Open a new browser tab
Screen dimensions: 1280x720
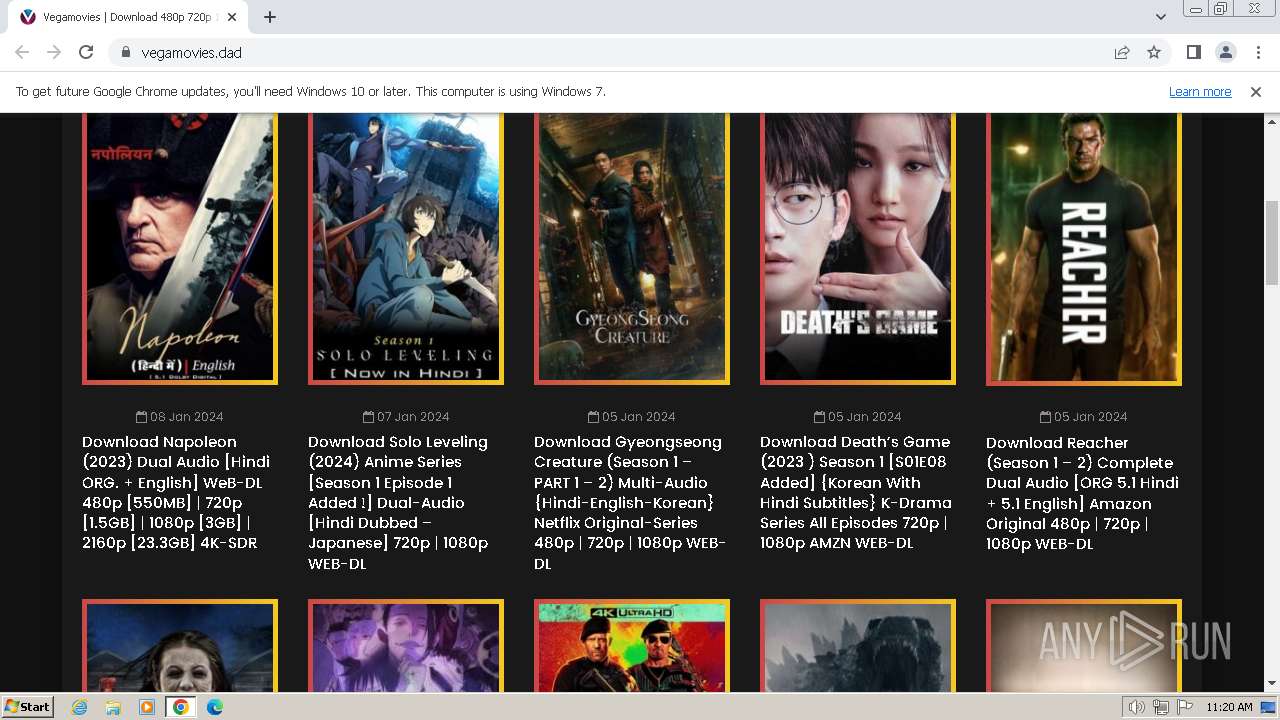click(270, 17)
